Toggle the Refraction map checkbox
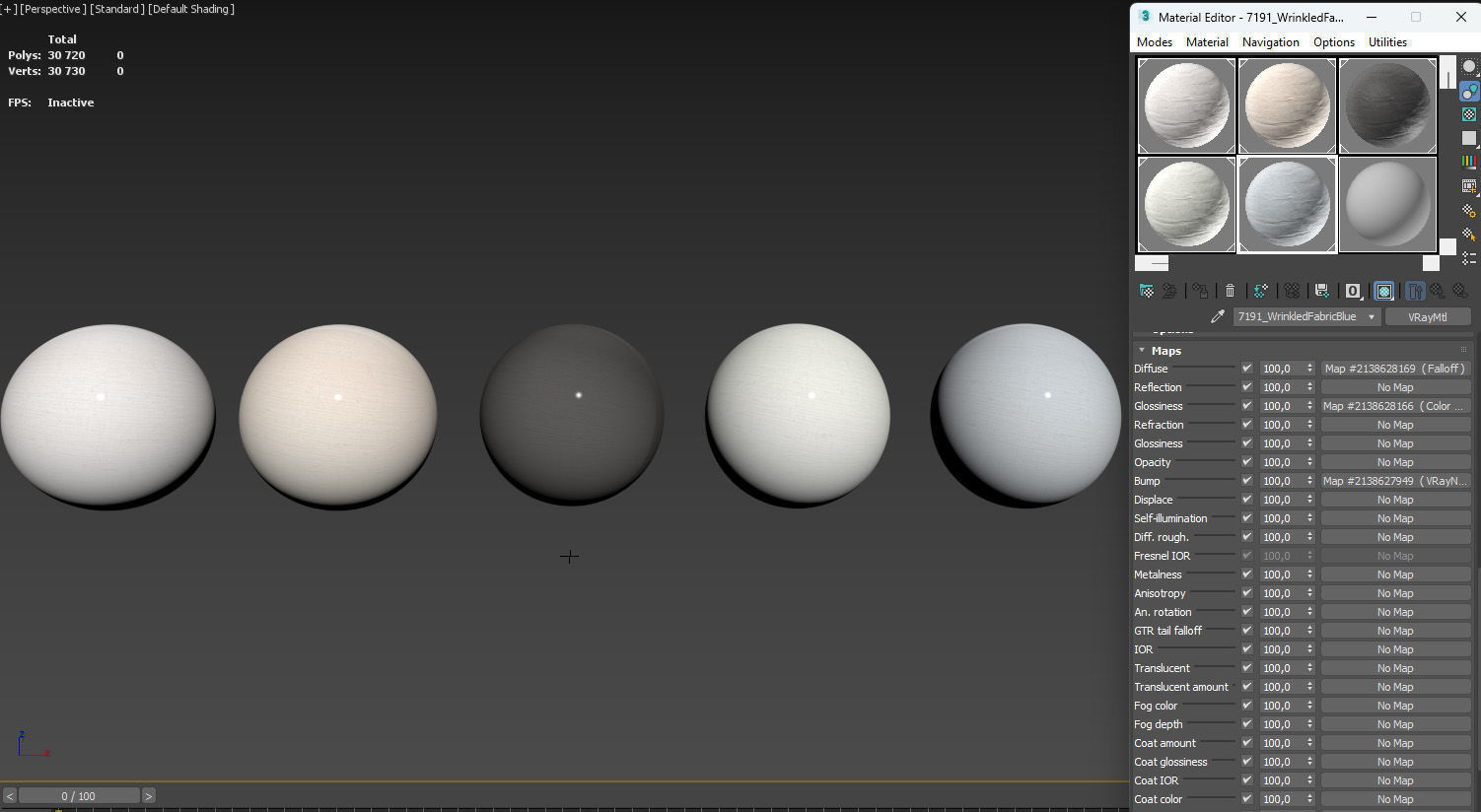The width and height of the screenshot is (1481, 812). tap(1246, 425)
